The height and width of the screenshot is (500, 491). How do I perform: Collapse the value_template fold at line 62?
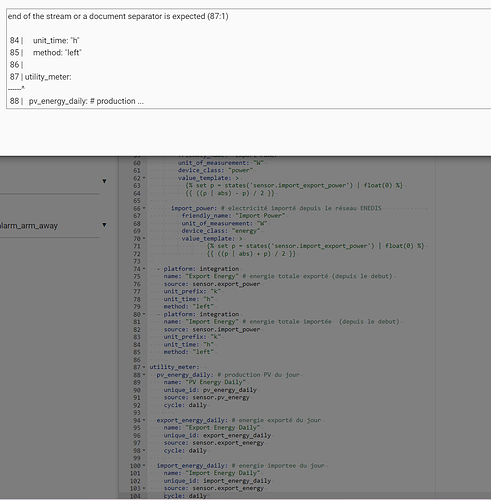tap(144, 178)
